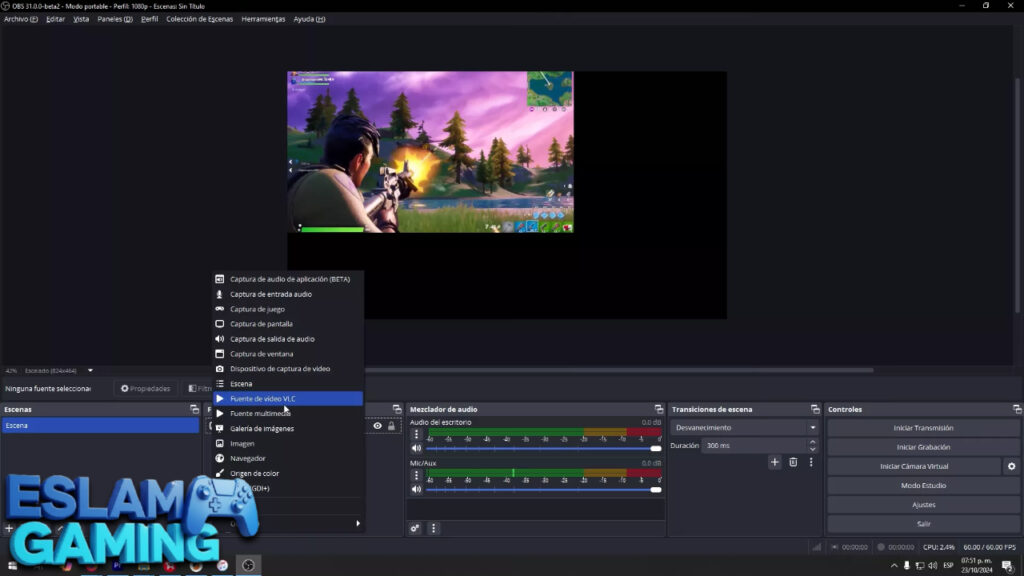Enable Modo Estudio
The height and width of the screenshot is (576, 1024).
(923, 485)
